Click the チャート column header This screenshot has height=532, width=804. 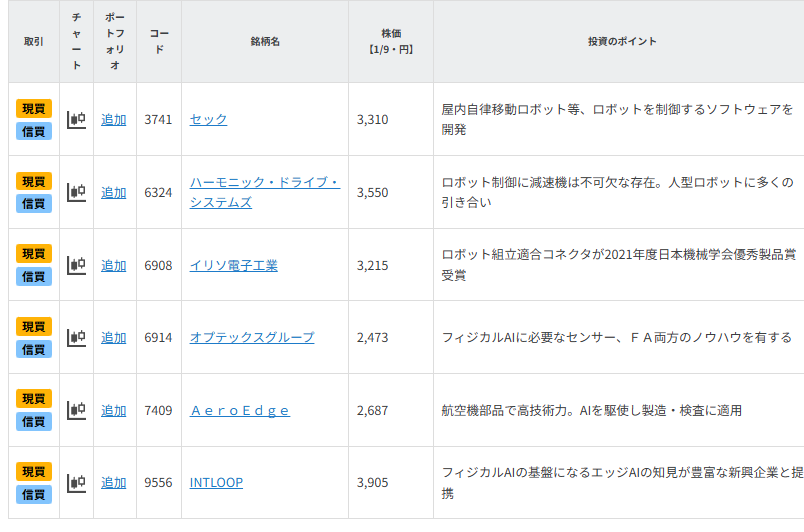[76, 42]
